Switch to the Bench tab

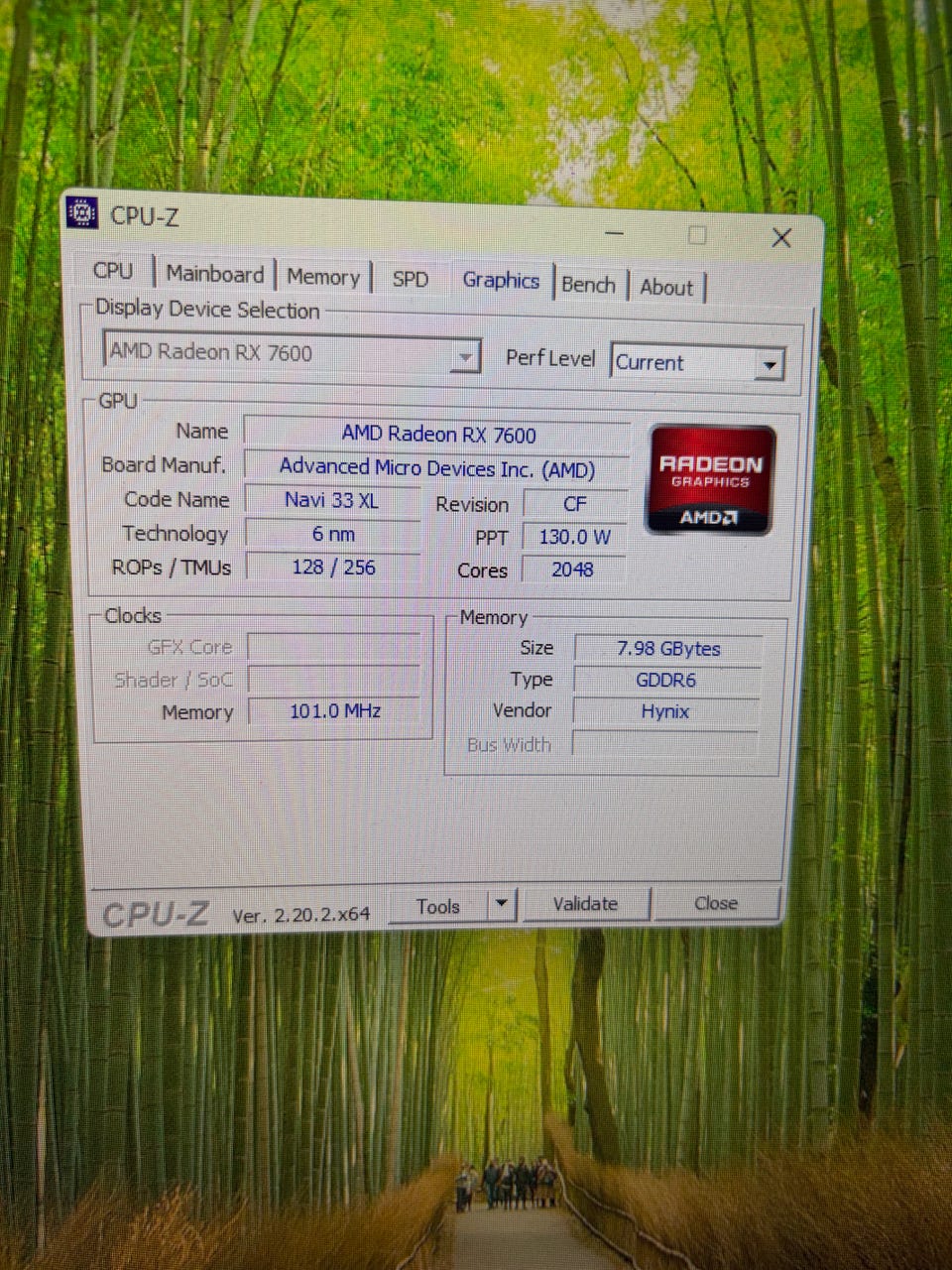588,285
